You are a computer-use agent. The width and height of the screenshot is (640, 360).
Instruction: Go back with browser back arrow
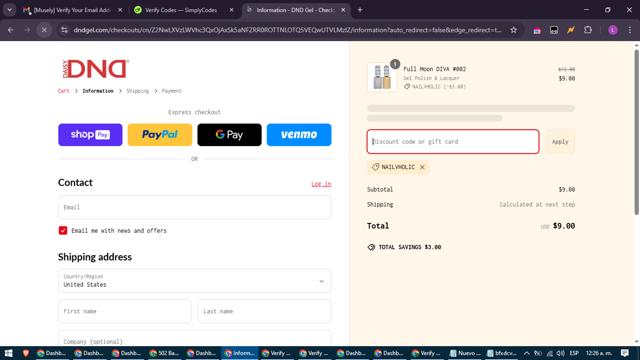[x=11, y=30]
